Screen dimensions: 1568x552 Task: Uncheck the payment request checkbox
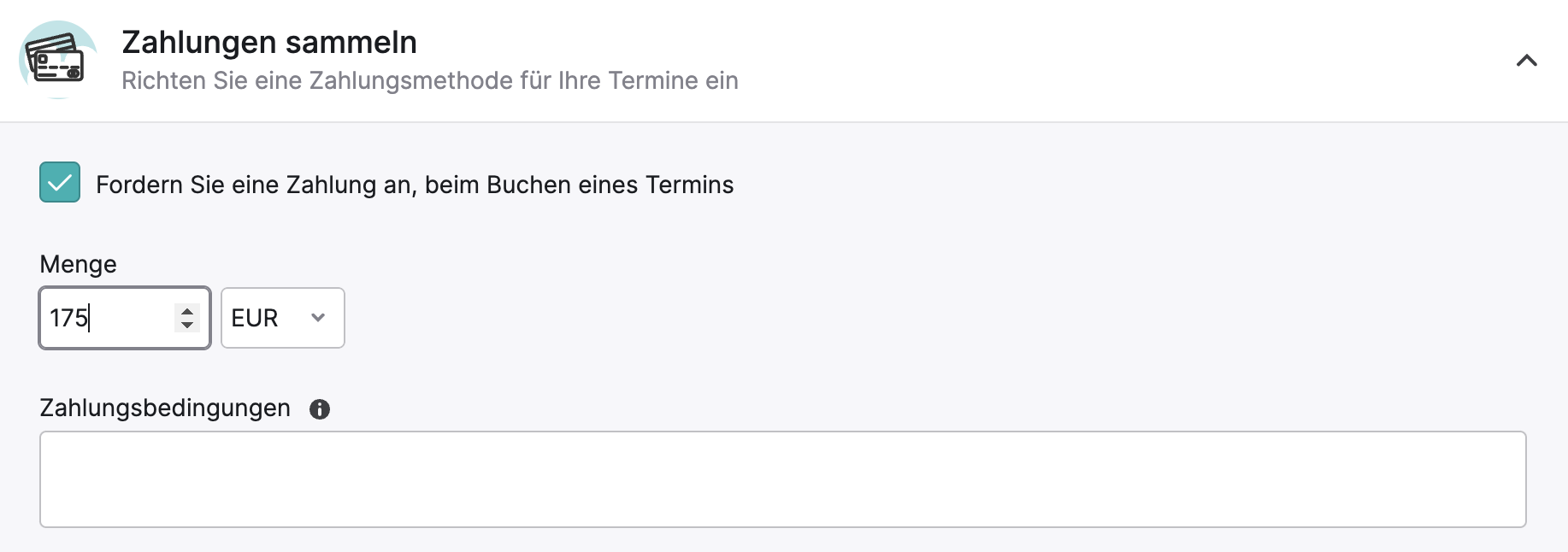tap(60, 182)
